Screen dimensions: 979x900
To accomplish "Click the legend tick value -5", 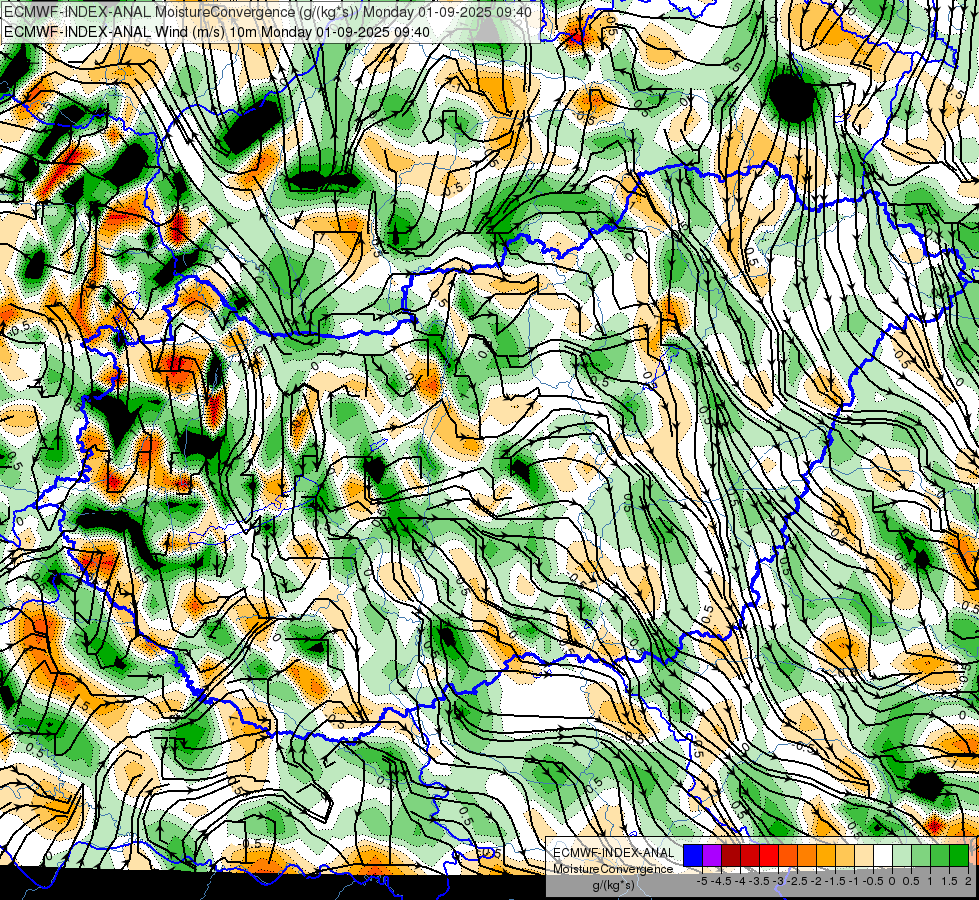I will (x=702, y=881).
